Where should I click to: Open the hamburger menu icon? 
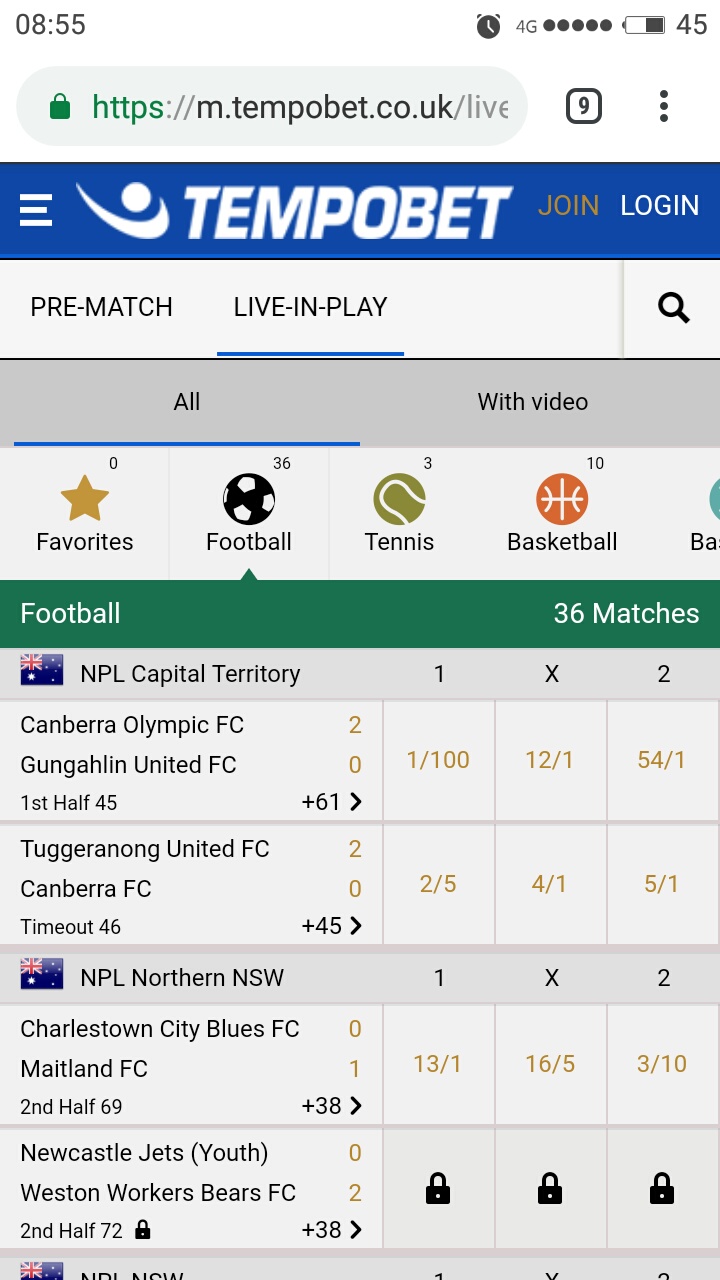36,209
